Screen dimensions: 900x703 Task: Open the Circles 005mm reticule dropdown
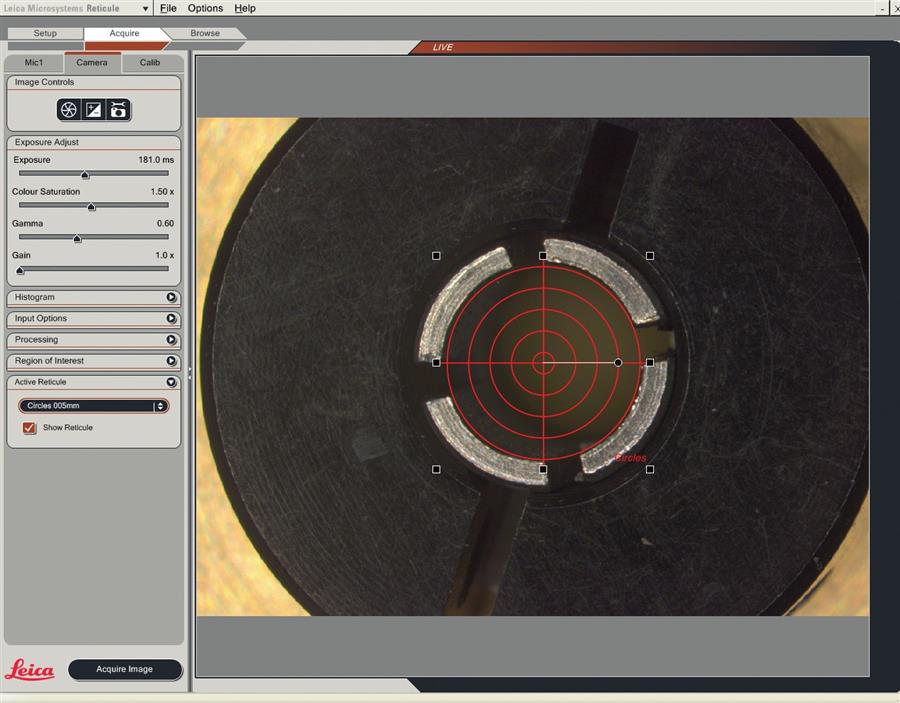[94, 406]
